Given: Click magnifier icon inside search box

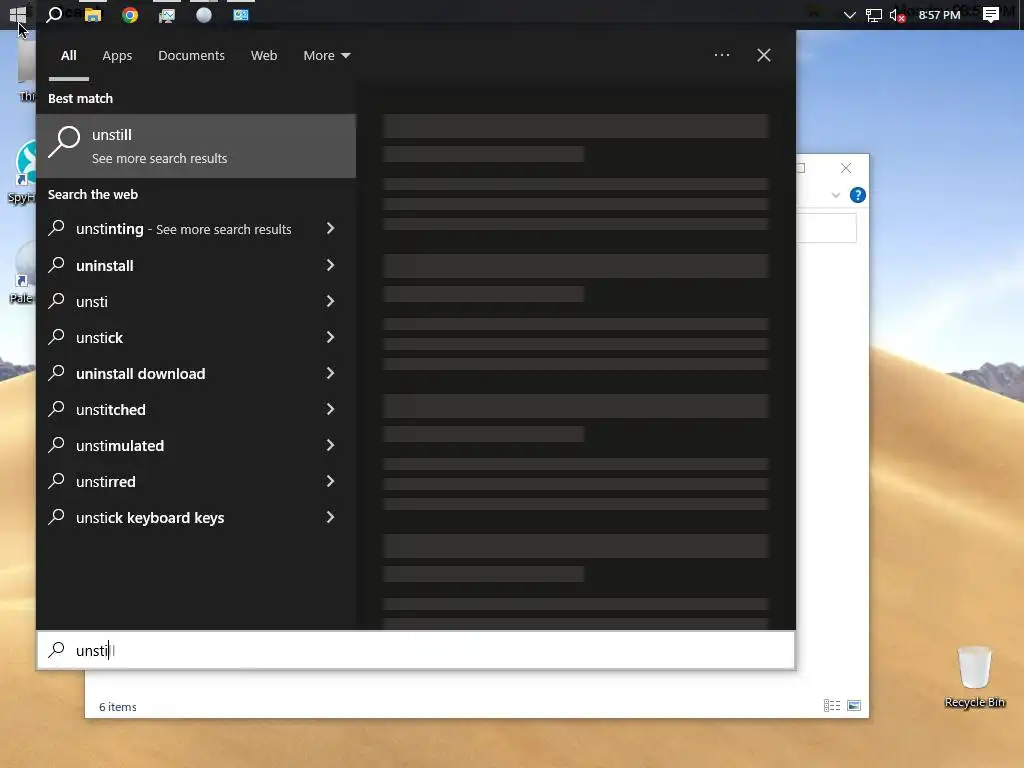Looking at the screenshot, I should (x=57, y=649).
